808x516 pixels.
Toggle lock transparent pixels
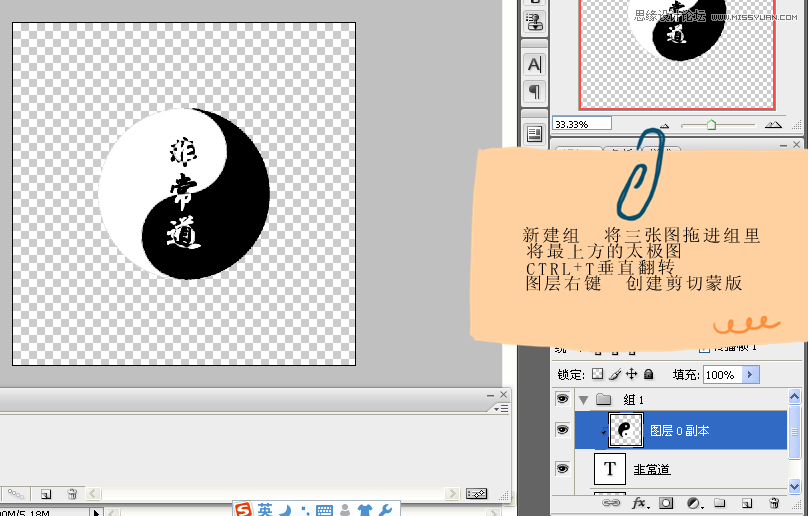[598, 375]
